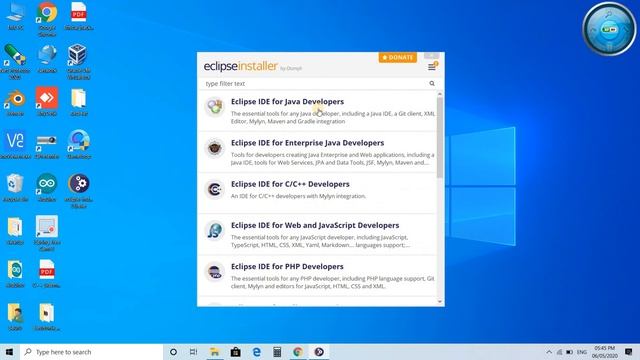Open the Action Center notifications icon
Screen dimensions: 640x360
[629, 352]
